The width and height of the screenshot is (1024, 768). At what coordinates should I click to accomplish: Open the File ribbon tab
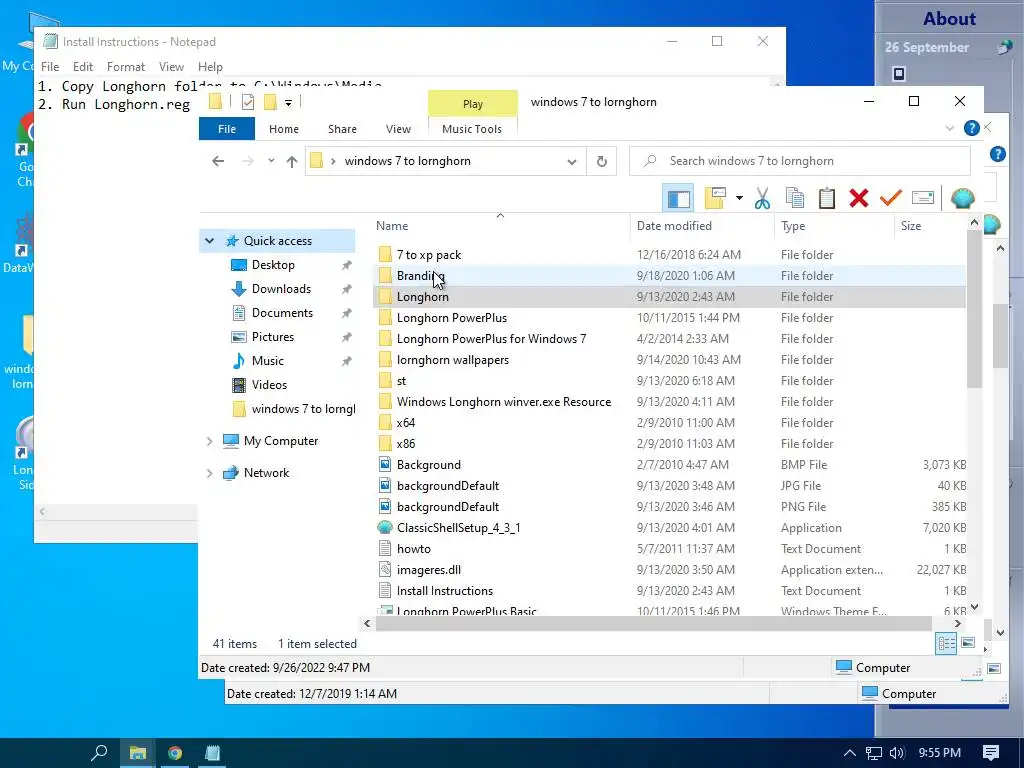click(227, 129)
